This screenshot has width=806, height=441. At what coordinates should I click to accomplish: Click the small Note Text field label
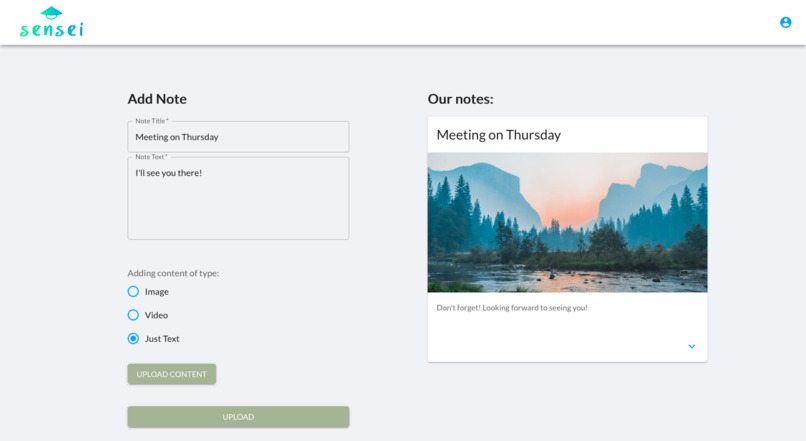point(151,157)
